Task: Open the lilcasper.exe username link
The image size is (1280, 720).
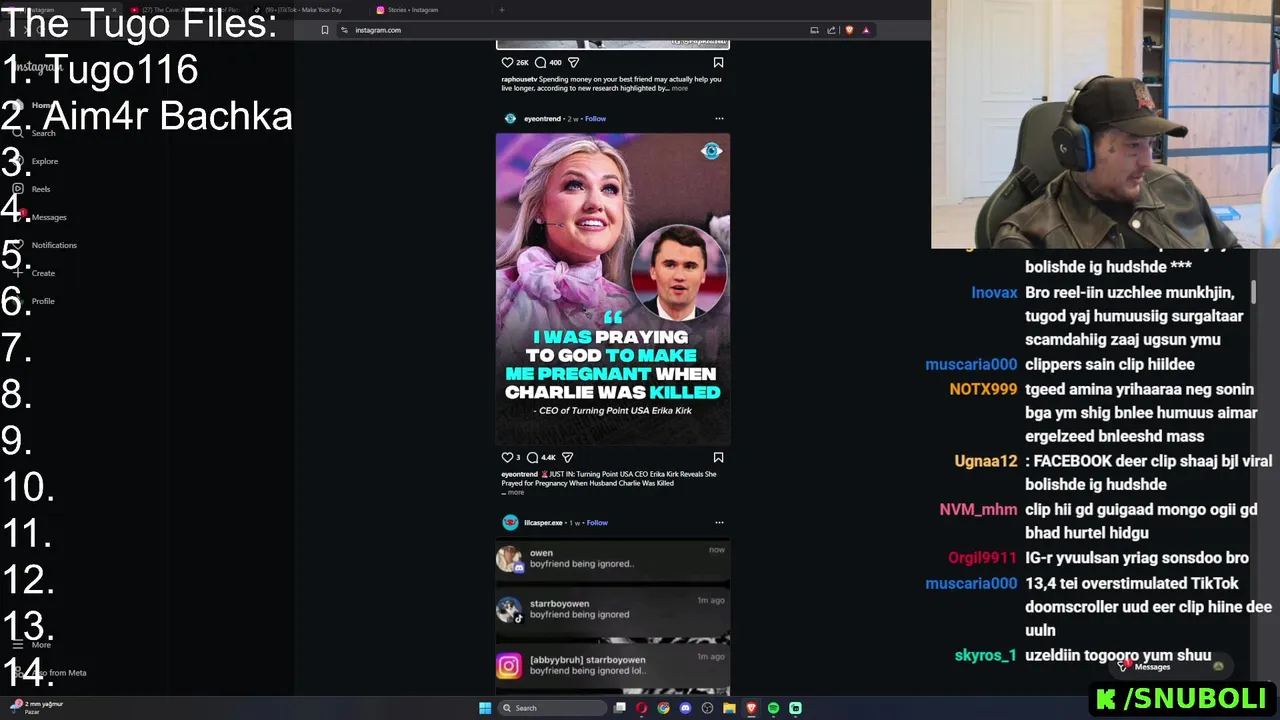Action: tap(543, 522)
